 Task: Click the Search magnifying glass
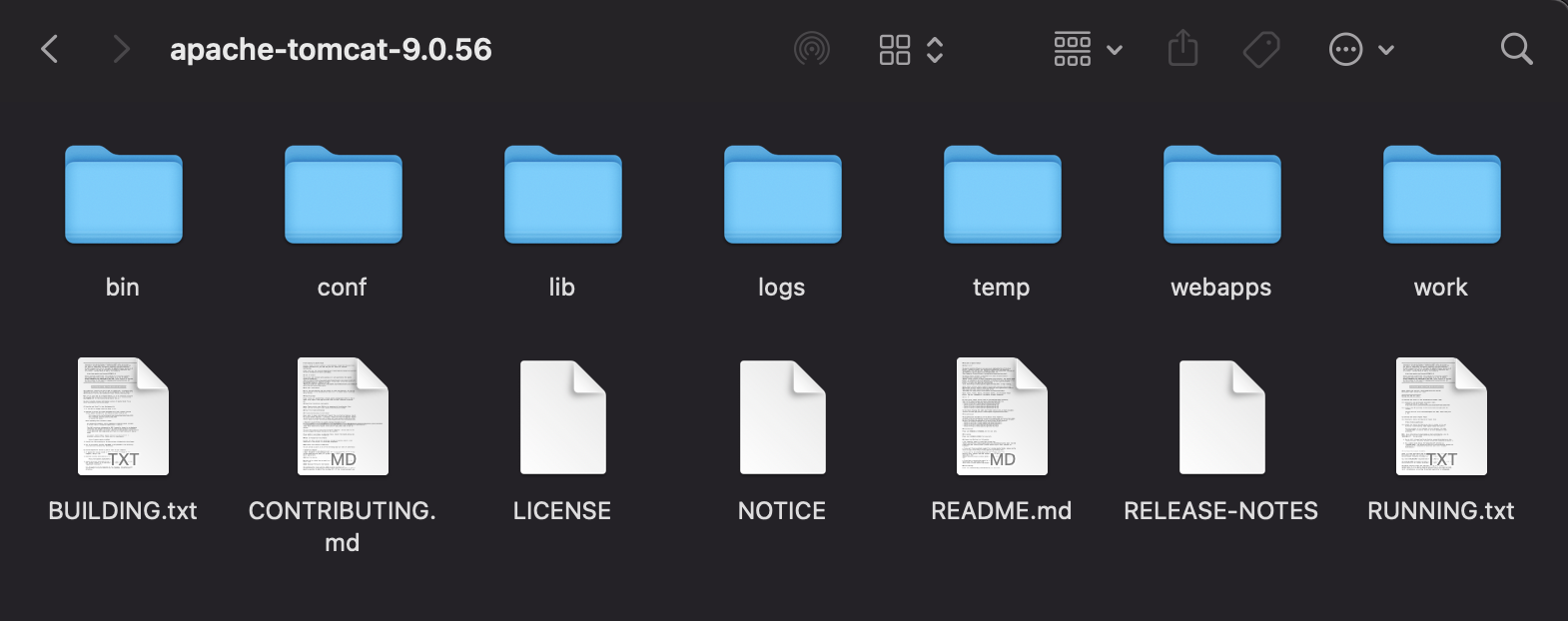(x=1516, y=49)
